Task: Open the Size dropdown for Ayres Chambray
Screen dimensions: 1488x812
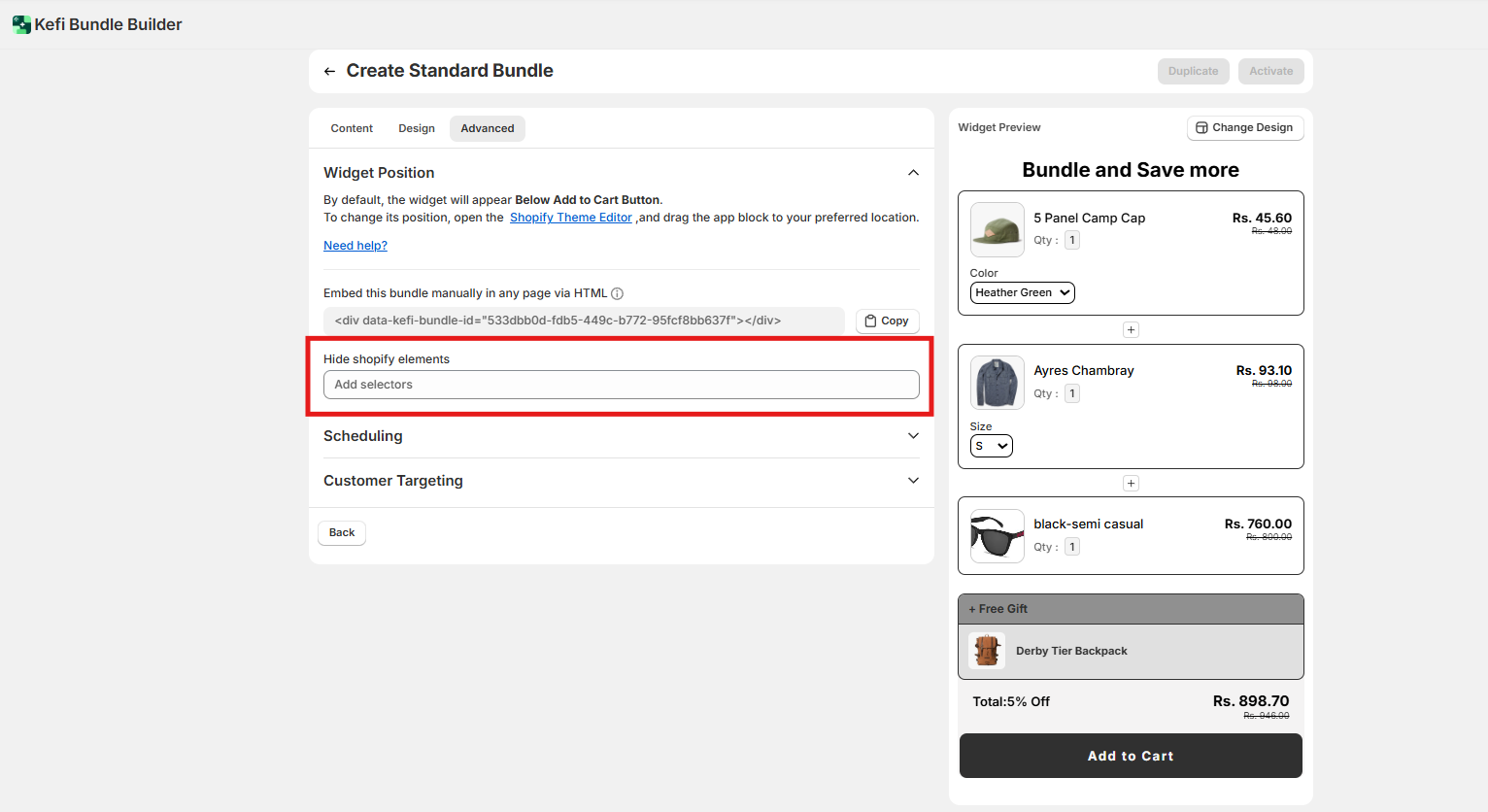Action: [x=991, y=446]
